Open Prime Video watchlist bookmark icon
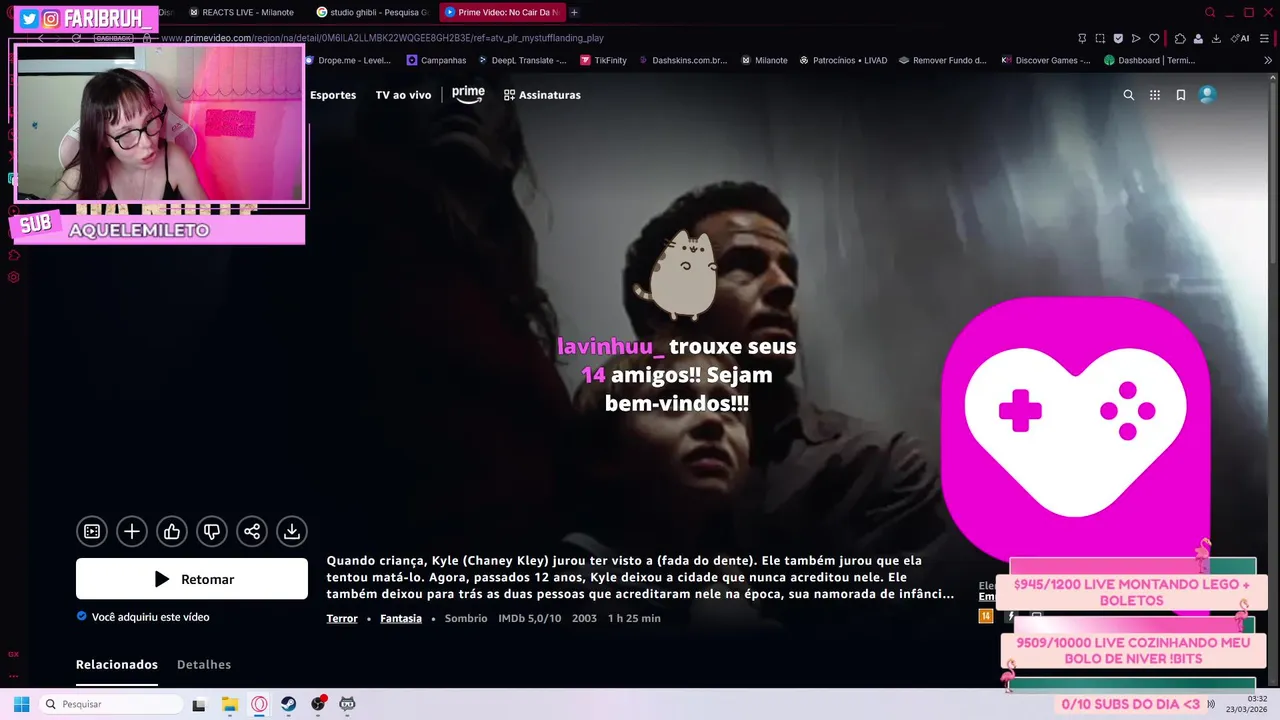 pyautogui.click(x=1181, y=95)
